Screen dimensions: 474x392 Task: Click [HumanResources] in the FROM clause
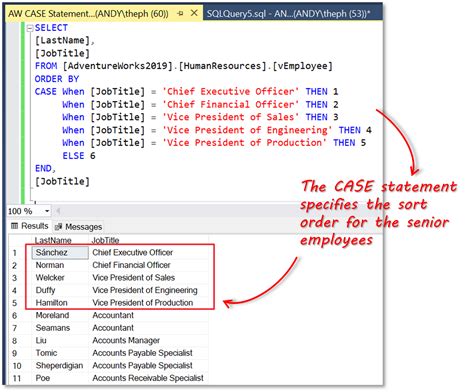coord(223,66)
